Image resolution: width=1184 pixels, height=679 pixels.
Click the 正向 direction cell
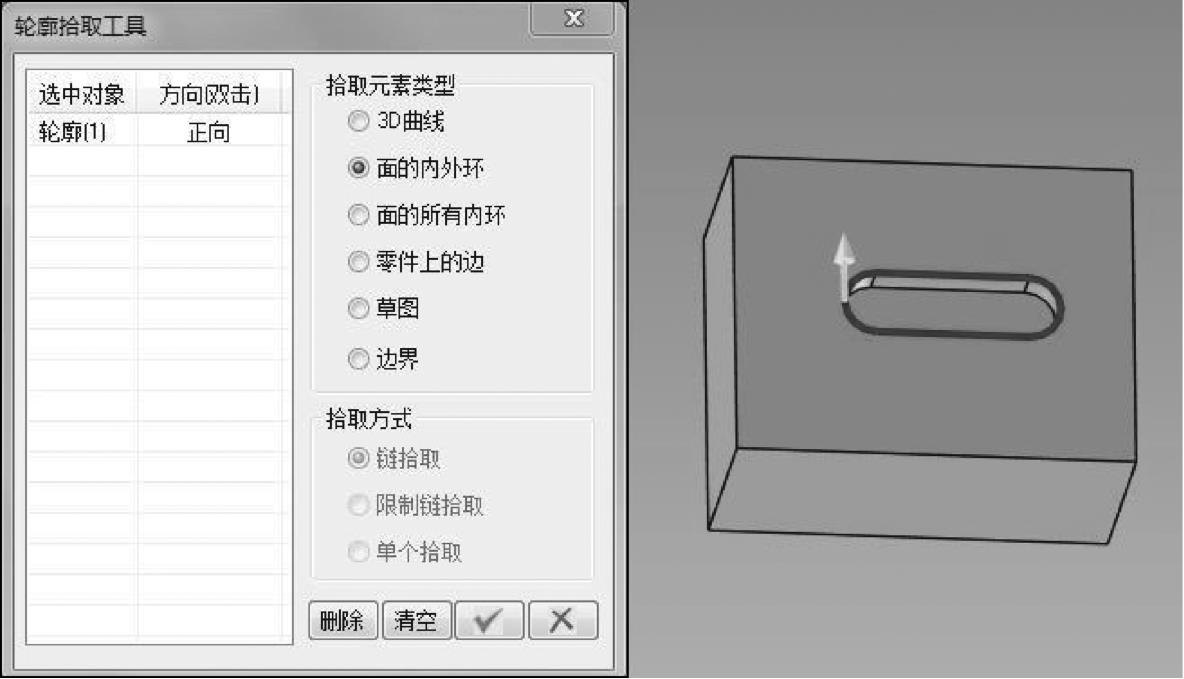pyautogui.click(x=209, y=133)
